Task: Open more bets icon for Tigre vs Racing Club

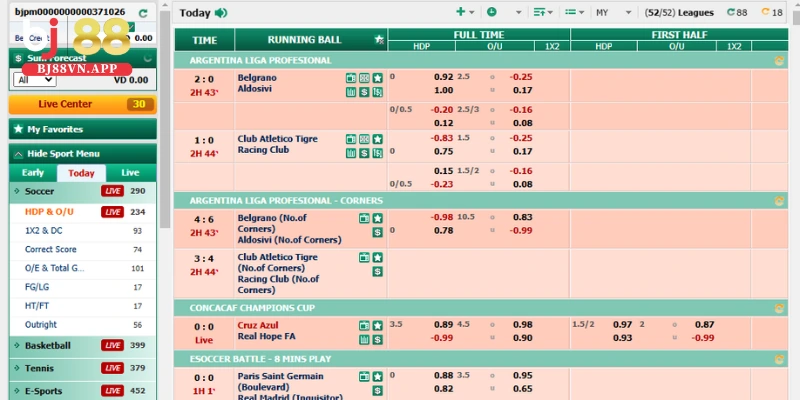Action: click(x=378, y=153)
